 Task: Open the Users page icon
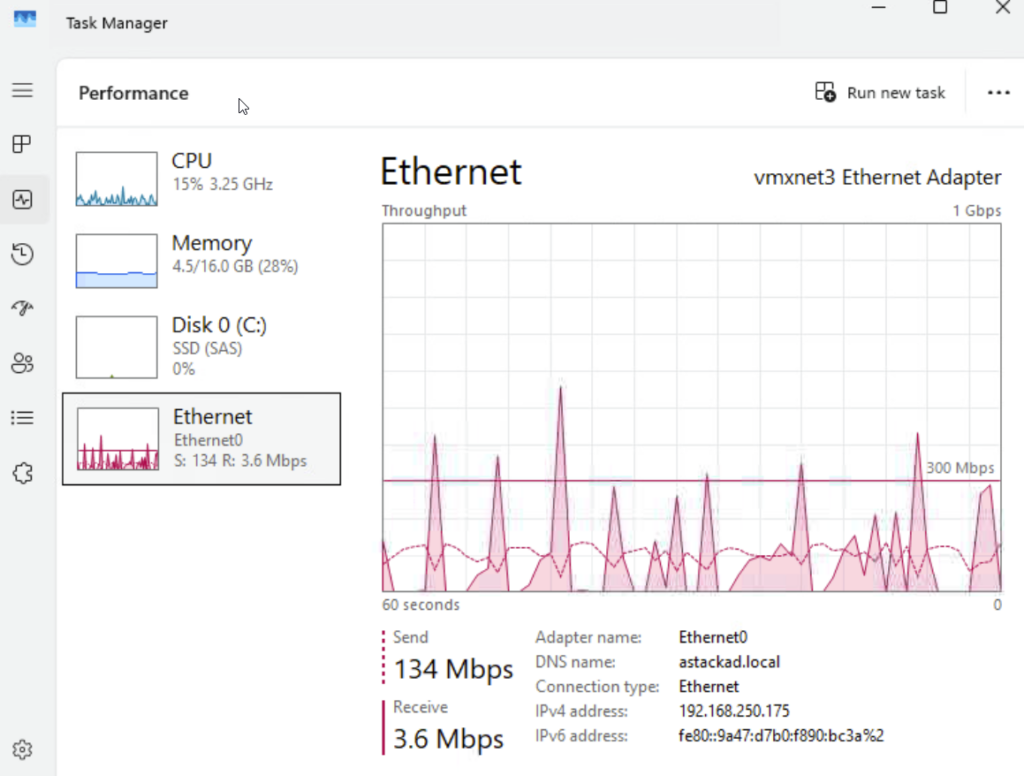(22, 363)
